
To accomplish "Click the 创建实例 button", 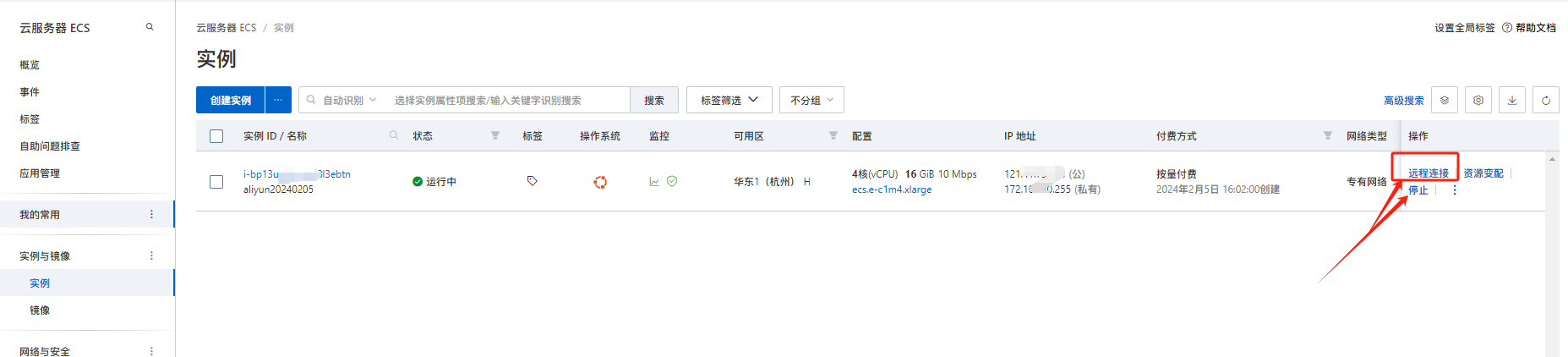I will tap(231, 100).
